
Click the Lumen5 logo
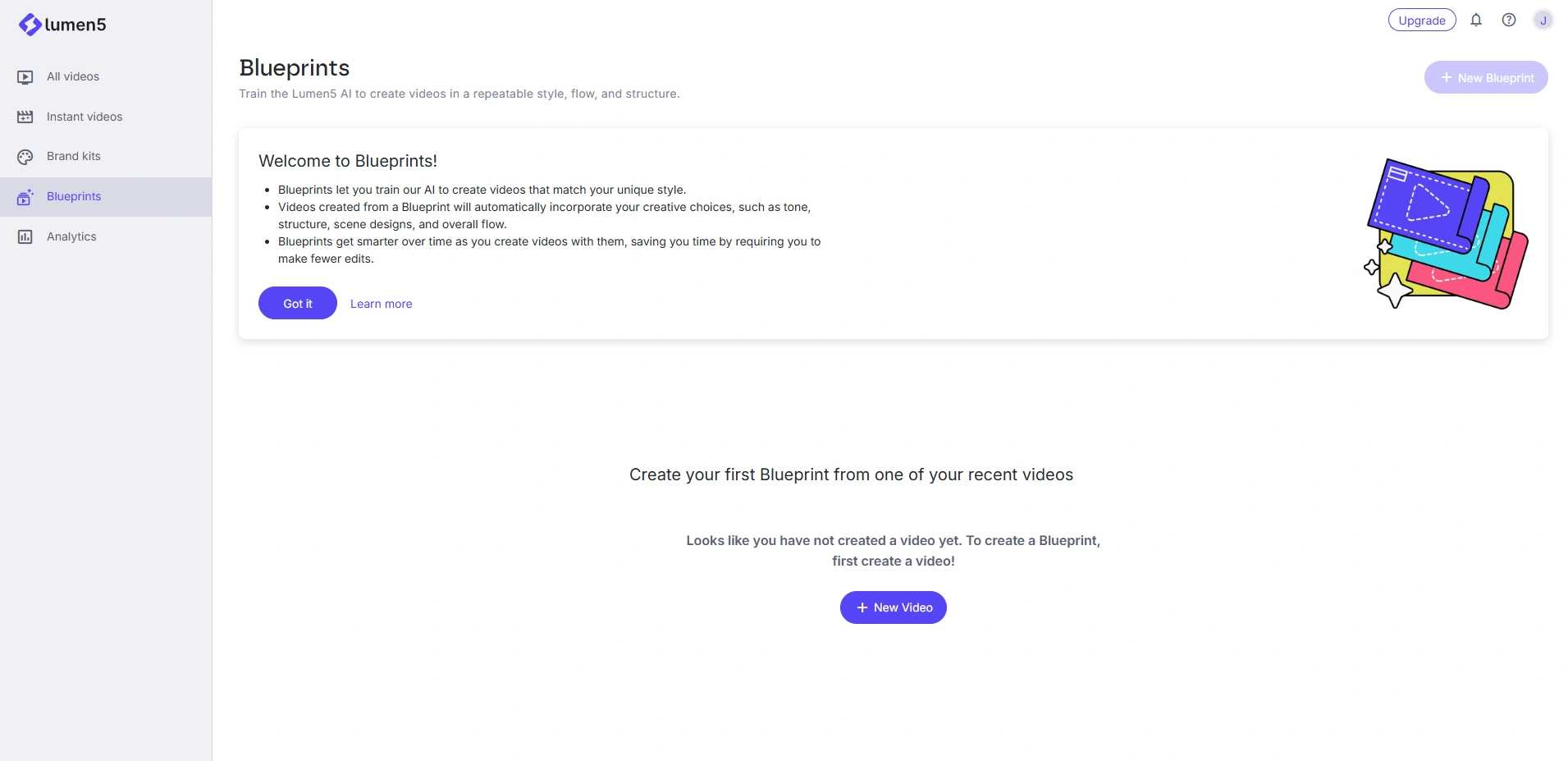click(62, 25)
